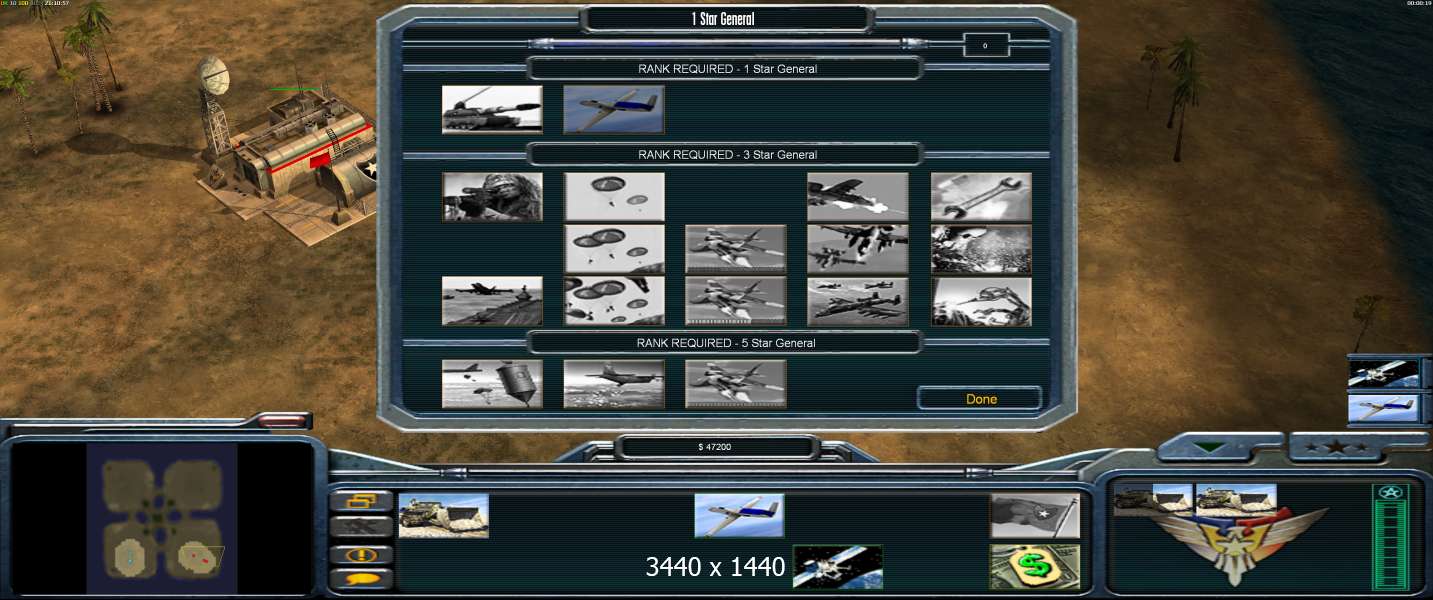Choose the Emergency Repair power showing sparks

click(981, 249)
